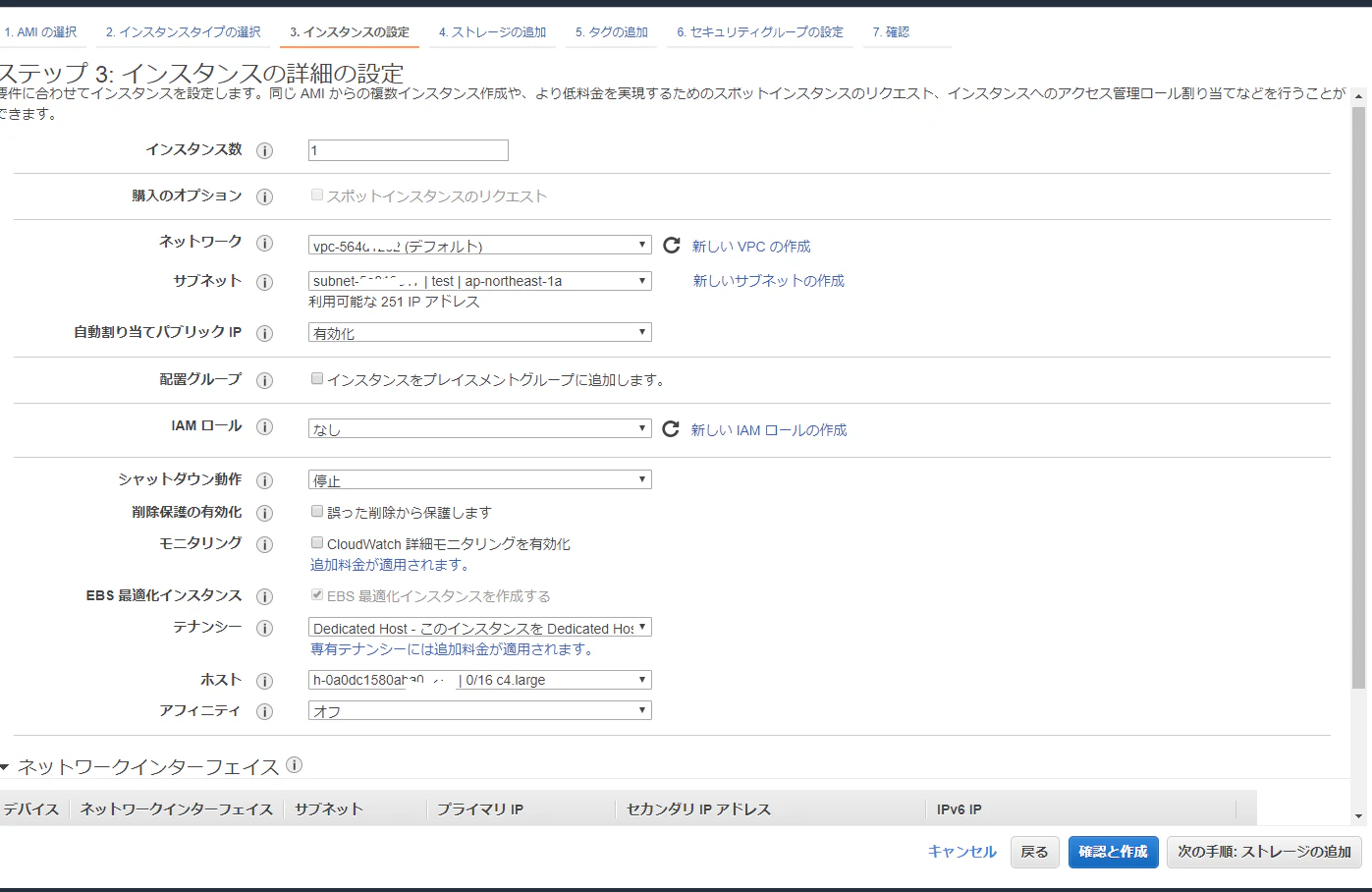Click info icon beside ホスト
The image size is (1372, 892).
(x=264, y=681)
